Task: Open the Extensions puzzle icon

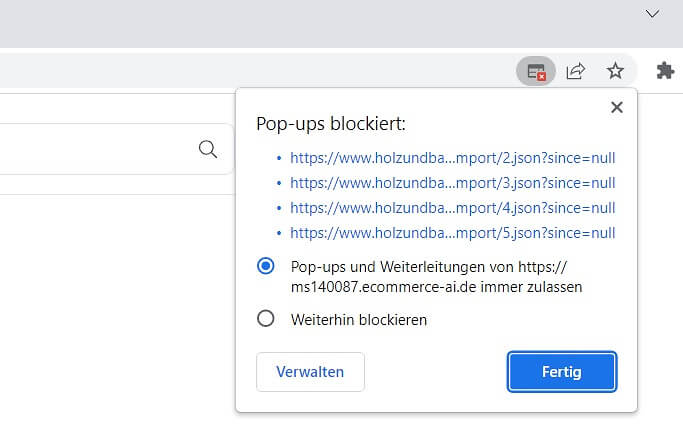Action: coord(665,71)
